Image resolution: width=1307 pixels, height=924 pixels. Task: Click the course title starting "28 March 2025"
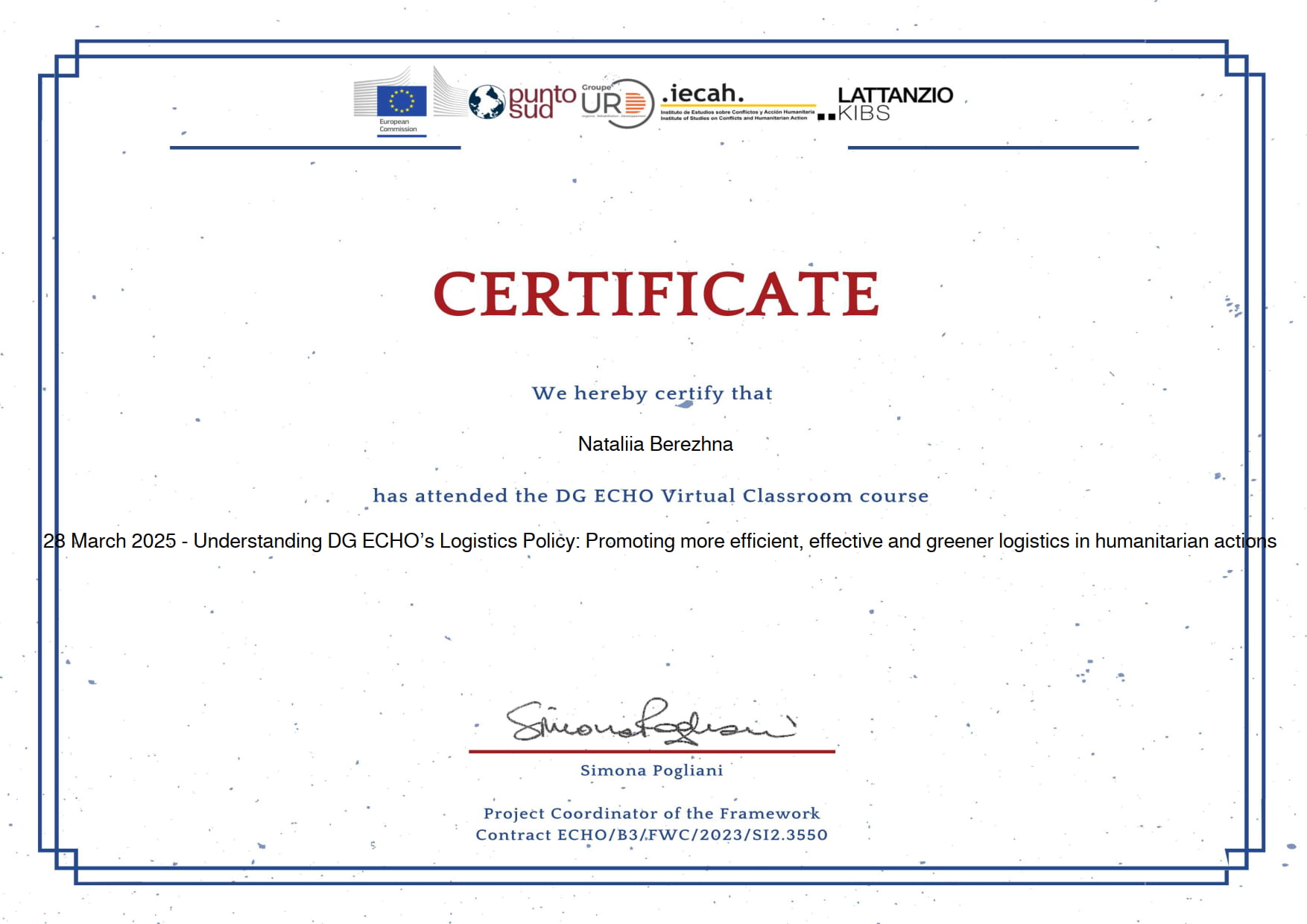pos(659,541)
